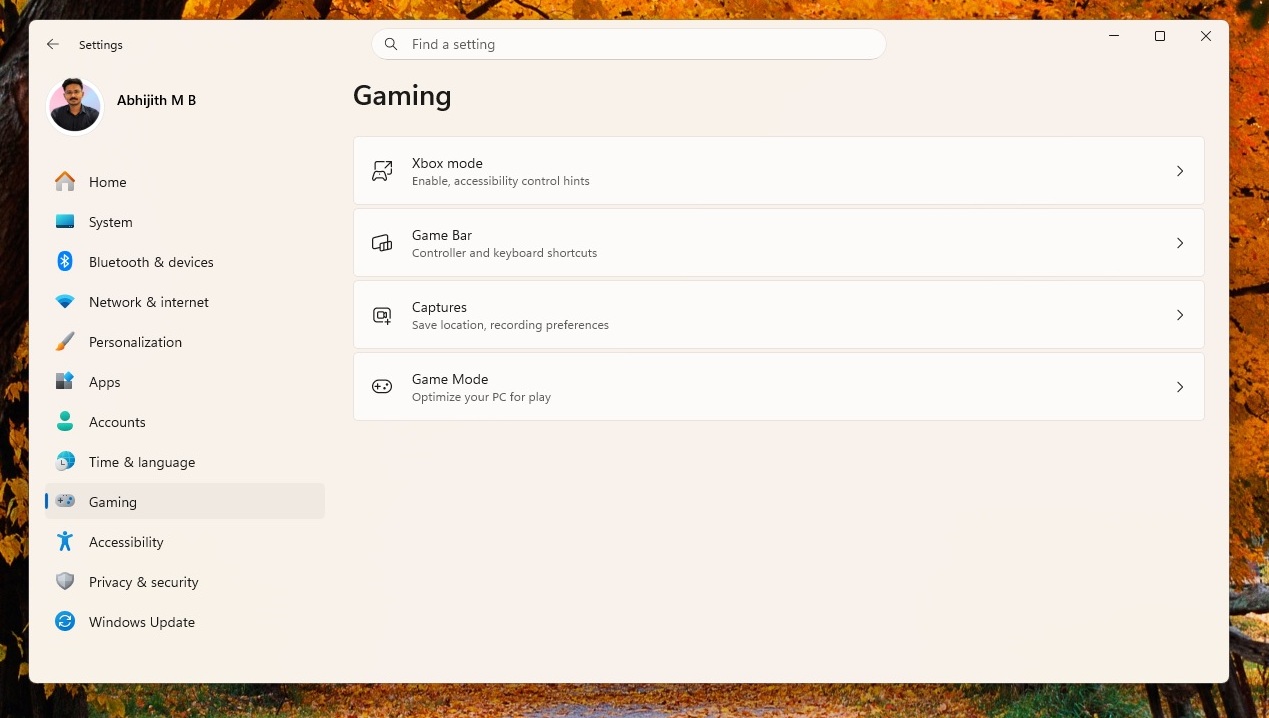The image size is (1269, 718).
Task: Click the Accounts person icon
Action: [x=65, y=422]
